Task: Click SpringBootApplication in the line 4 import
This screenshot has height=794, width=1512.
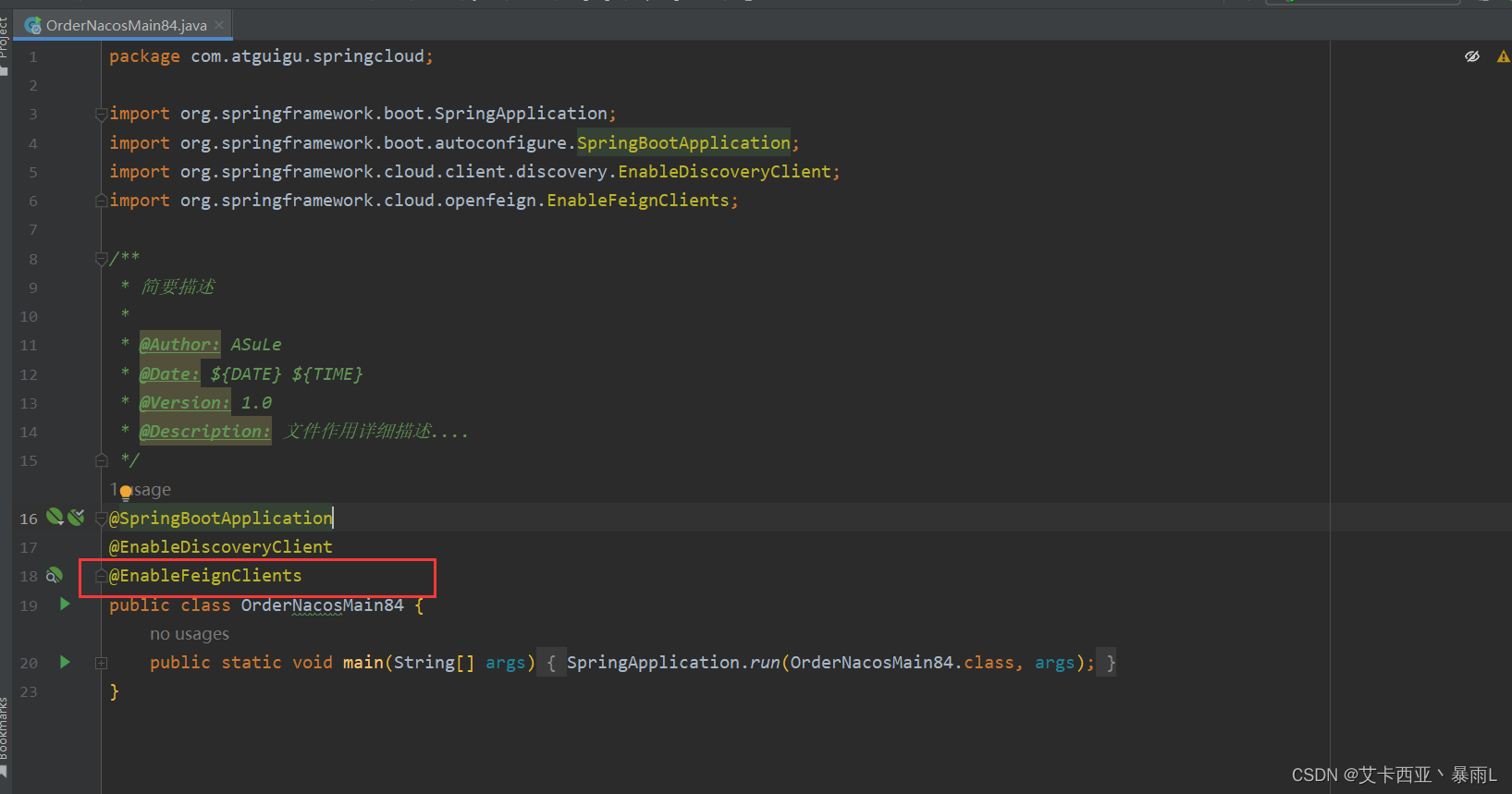Action: [684, 143]
